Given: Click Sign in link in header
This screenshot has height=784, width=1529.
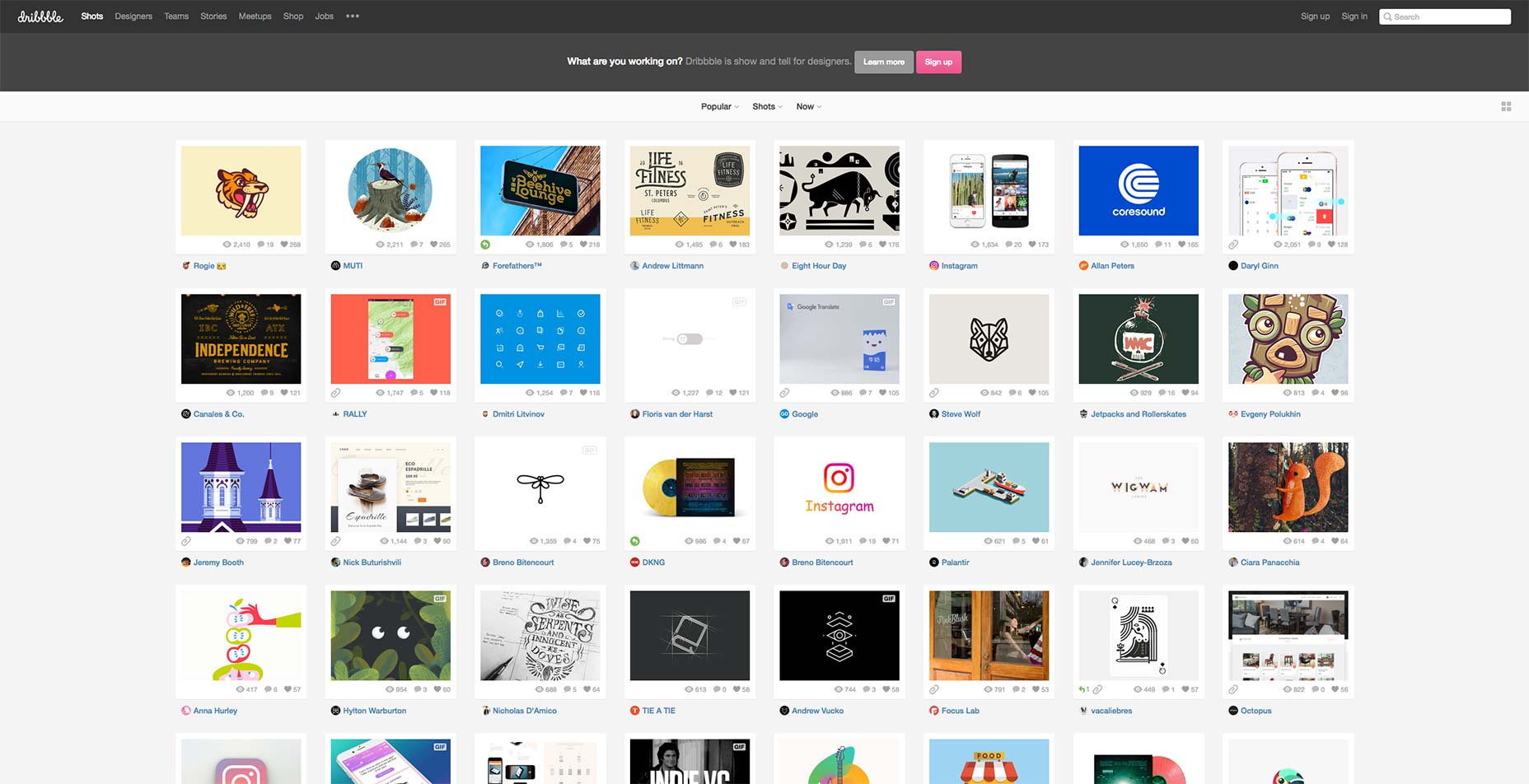Looking at the screenshot, I should coord(1354,16).
